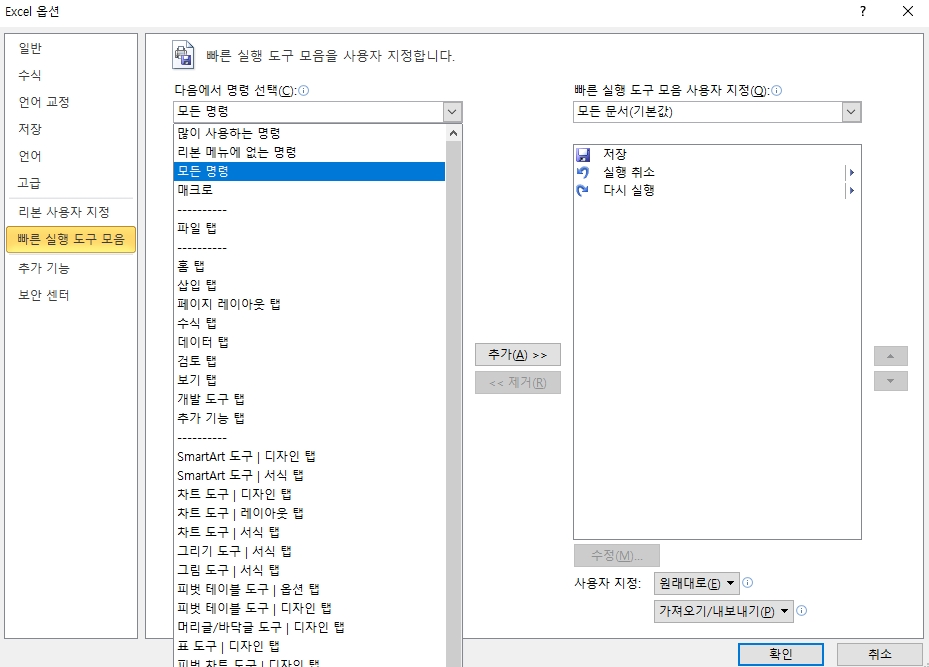Click the Redo (다시 실행) arrow icon
Image resolution: width=929 pixels, height=667 pixels.
[x=584, y=191]
